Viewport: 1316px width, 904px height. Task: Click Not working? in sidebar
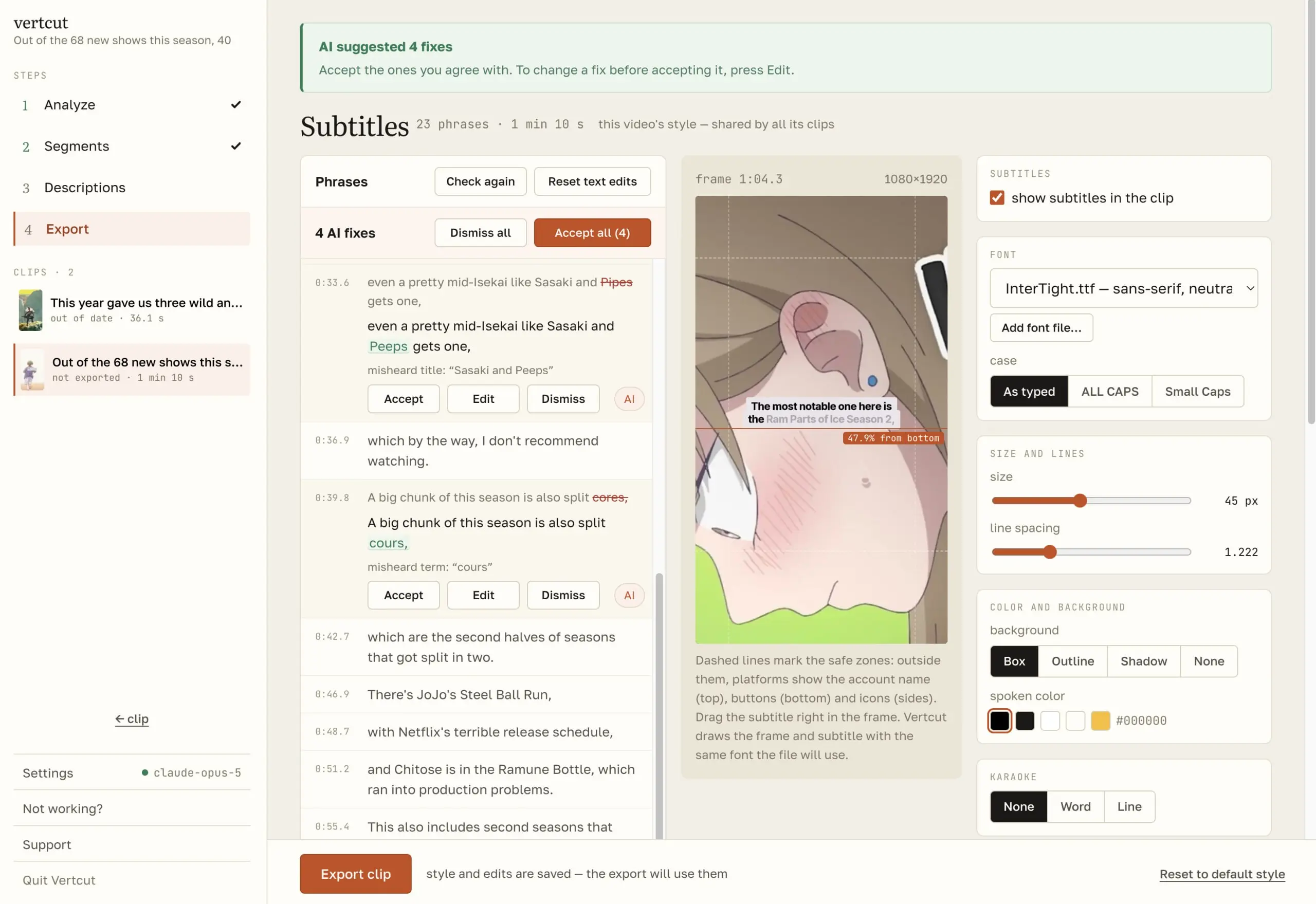point(132,808)
